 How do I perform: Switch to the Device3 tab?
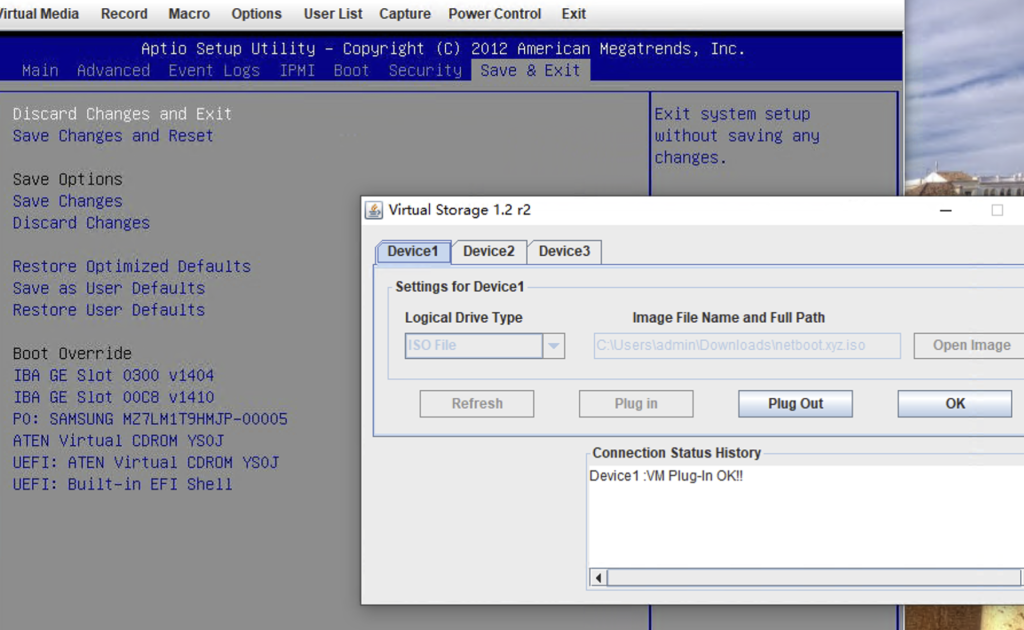tap(563, 252)
